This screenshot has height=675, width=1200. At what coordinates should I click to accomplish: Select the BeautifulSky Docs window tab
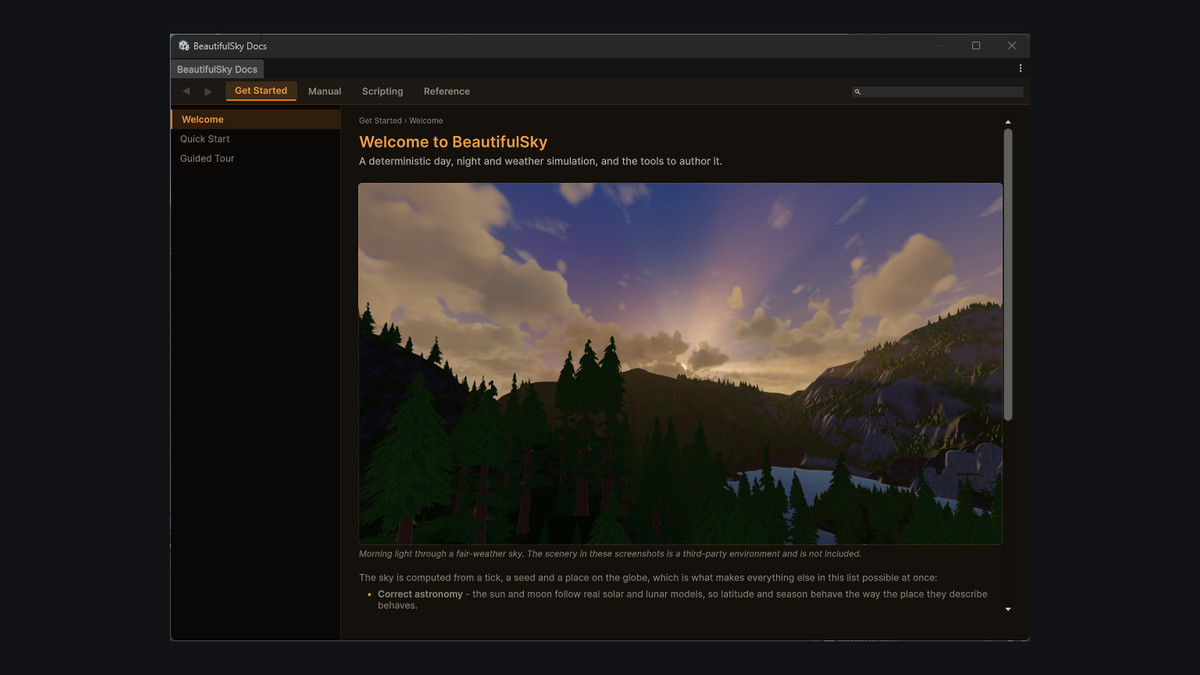[217, 69]
